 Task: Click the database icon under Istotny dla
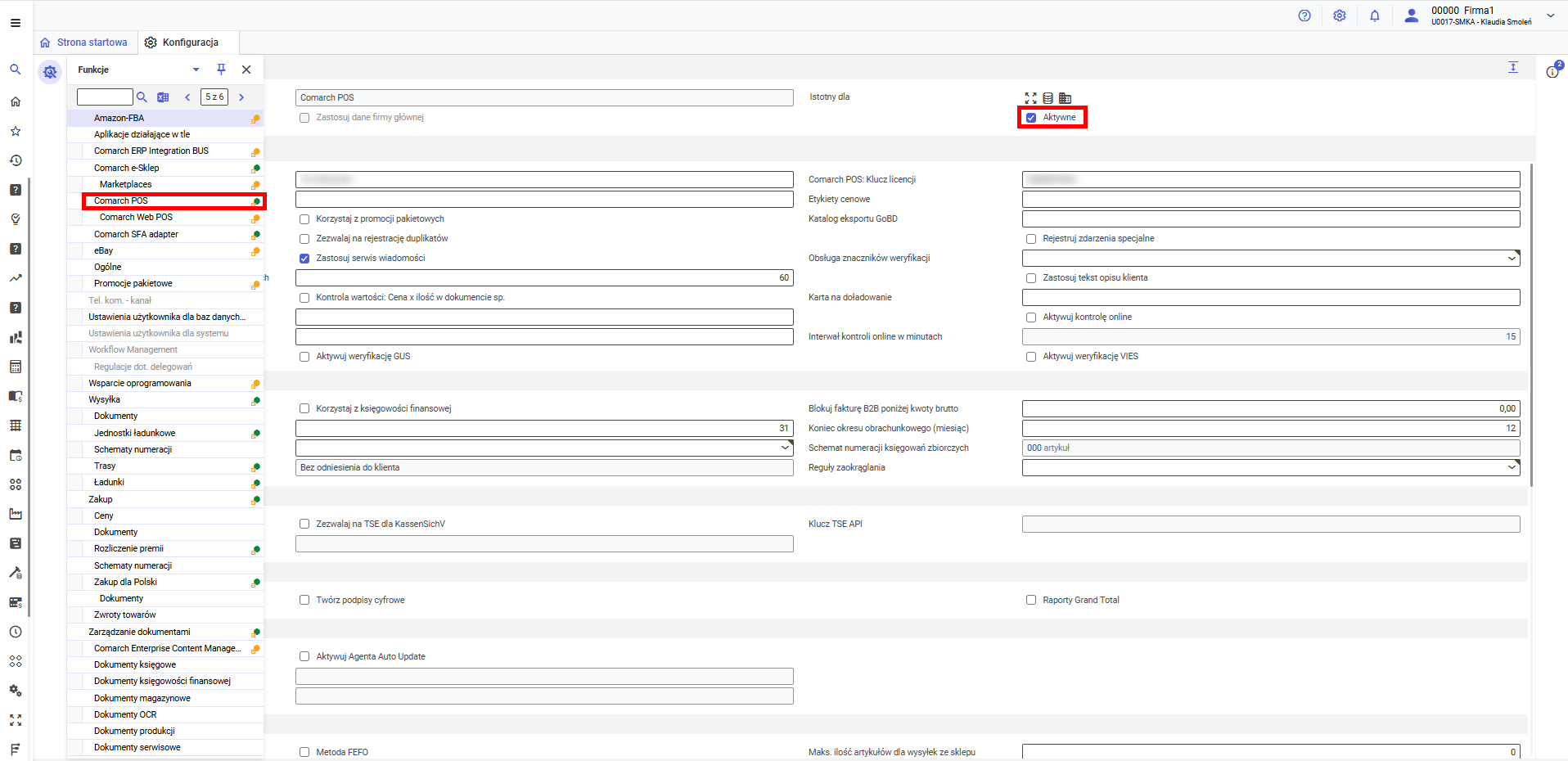pos(1048,98)
